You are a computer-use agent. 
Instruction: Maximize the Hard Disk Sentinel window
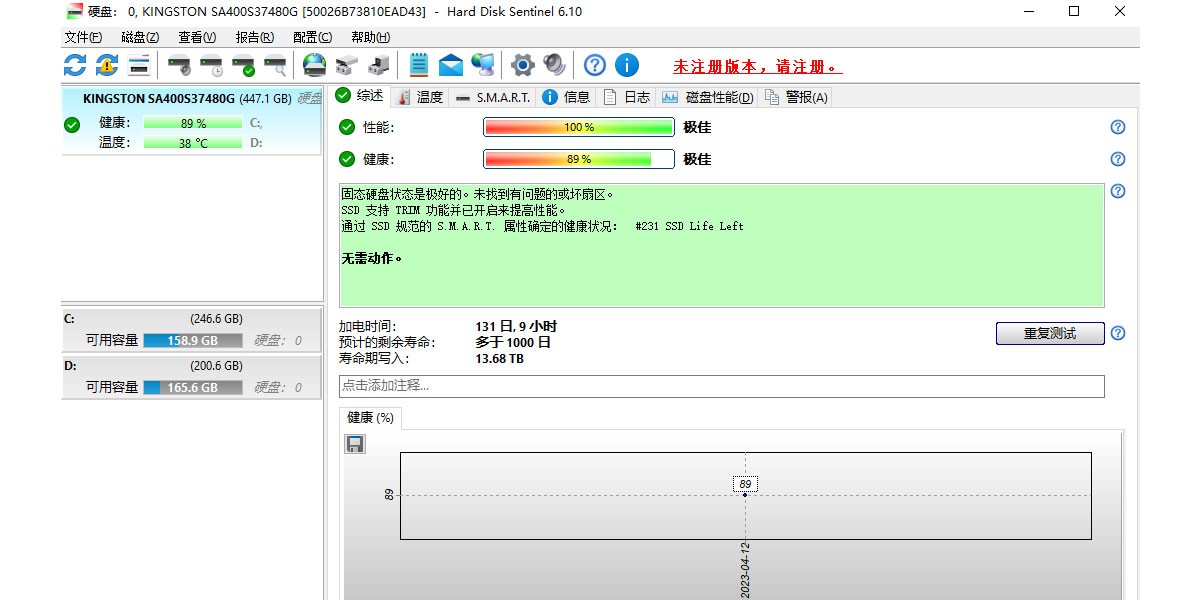coord(1074,12)
